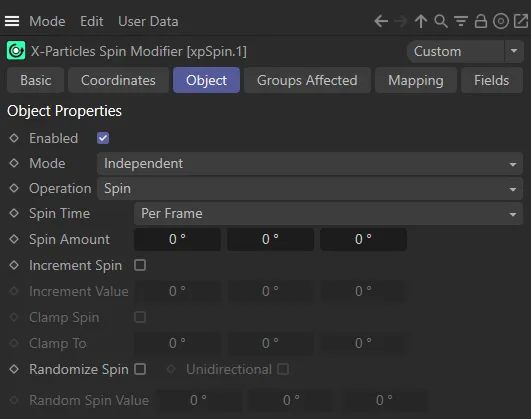The width and height of the screenshot is (531, 419).
Task: Switch to the Coordinates tab
Action: 118,80
